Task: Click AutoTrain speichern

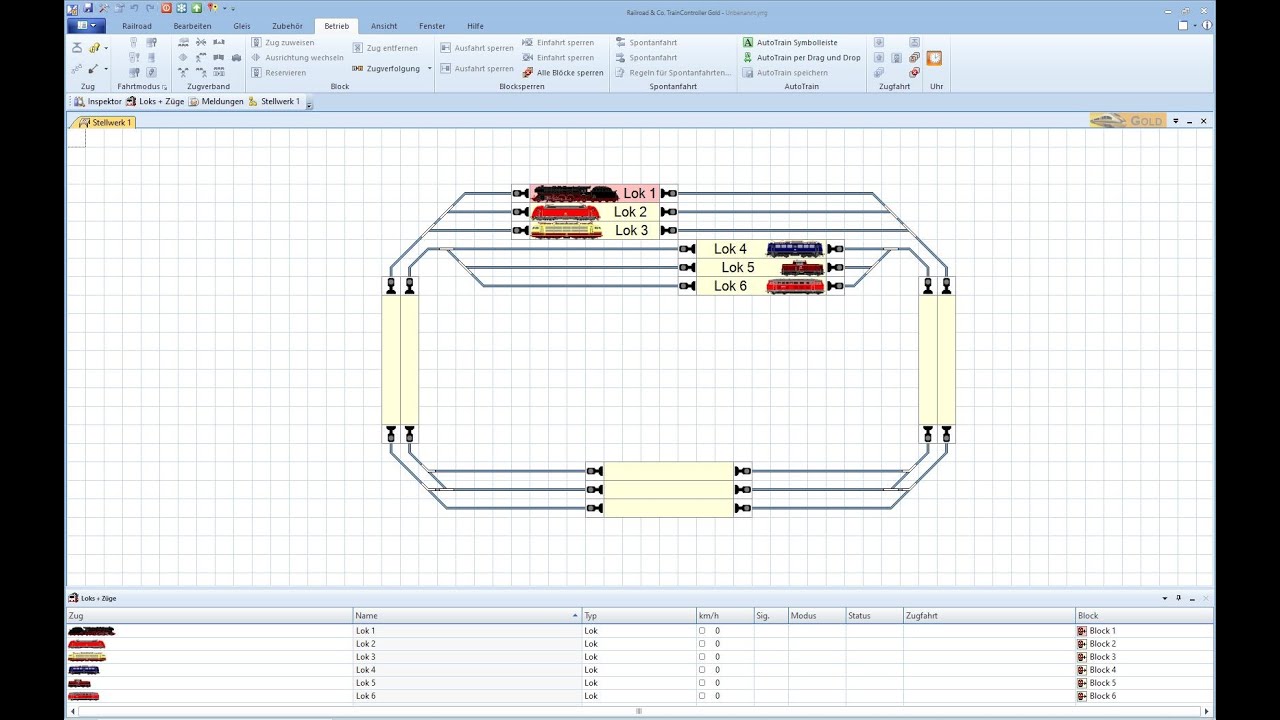Action: (785, 72)
